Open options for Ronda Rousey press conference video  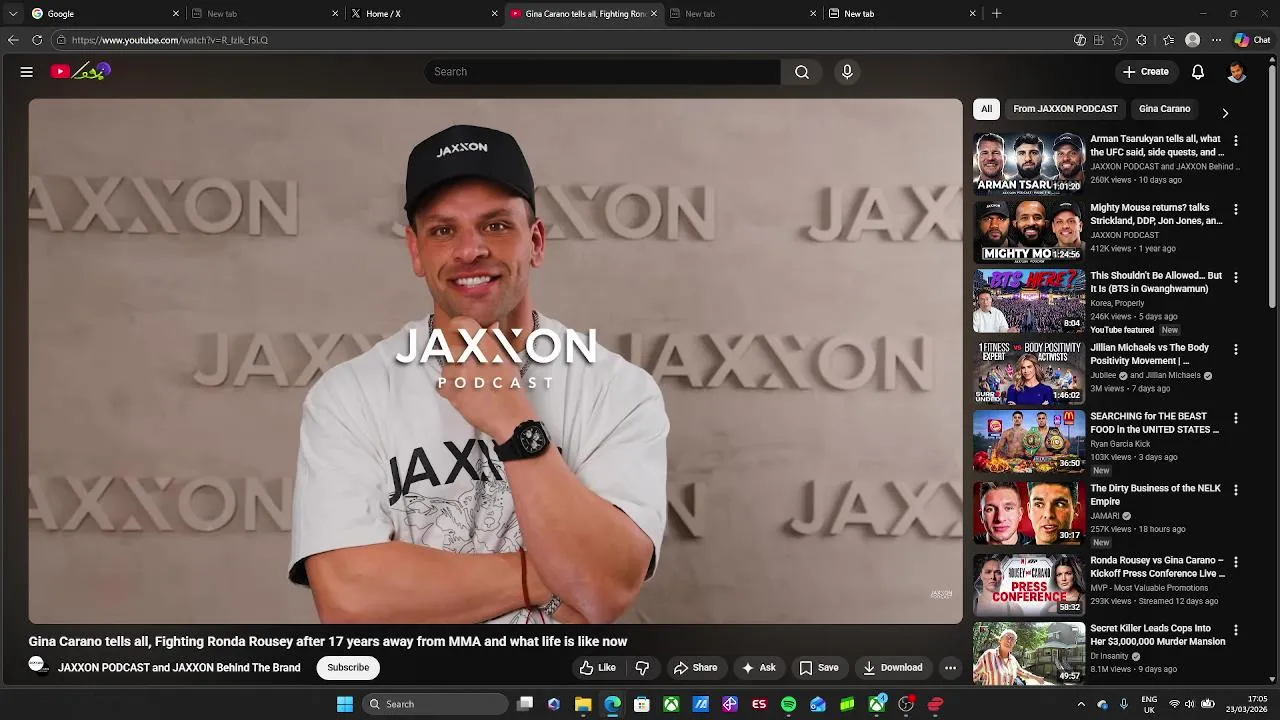click(1236, 562)
